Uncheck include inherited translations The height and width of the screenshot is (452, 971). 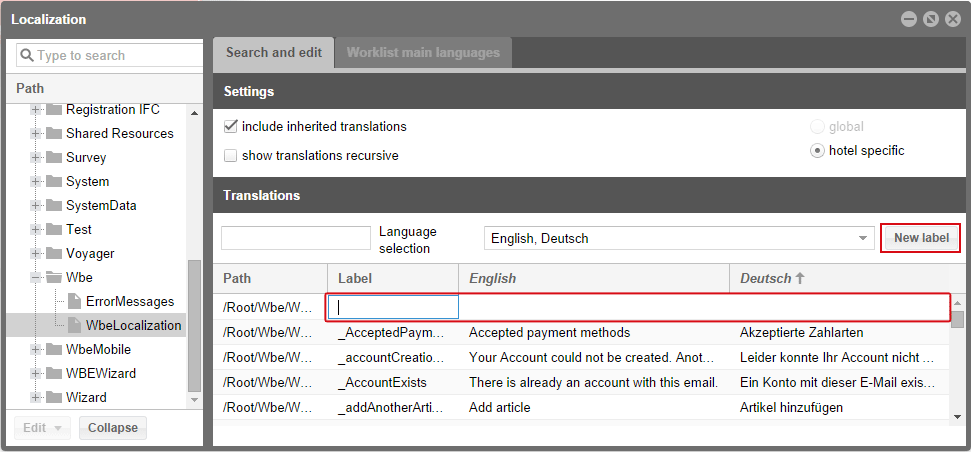tap(231, 127)
